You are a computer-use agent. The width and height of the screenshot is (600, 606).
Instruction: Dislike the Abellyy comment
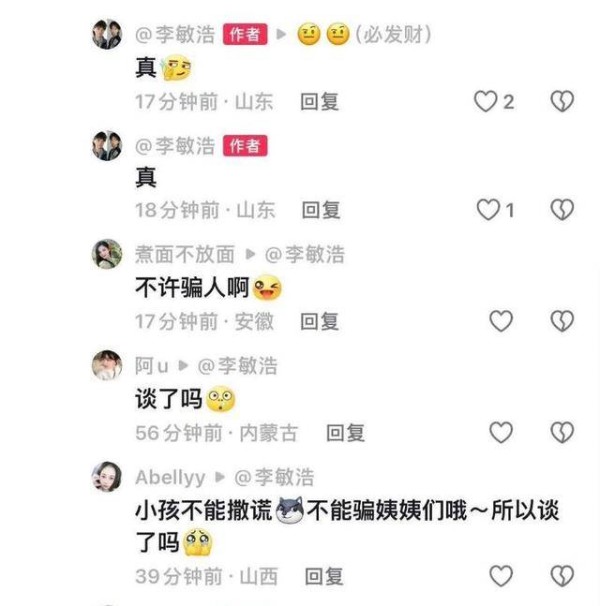[562, 576]
